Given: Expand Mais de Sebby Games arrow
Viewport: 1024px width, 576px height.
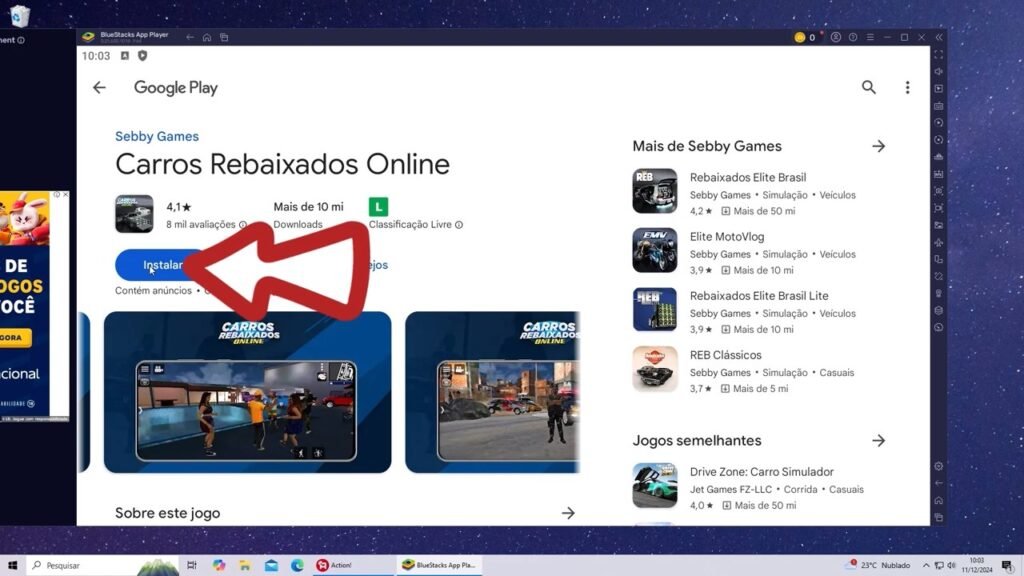Looking at the screenshot, I should (x=878, y=146).
